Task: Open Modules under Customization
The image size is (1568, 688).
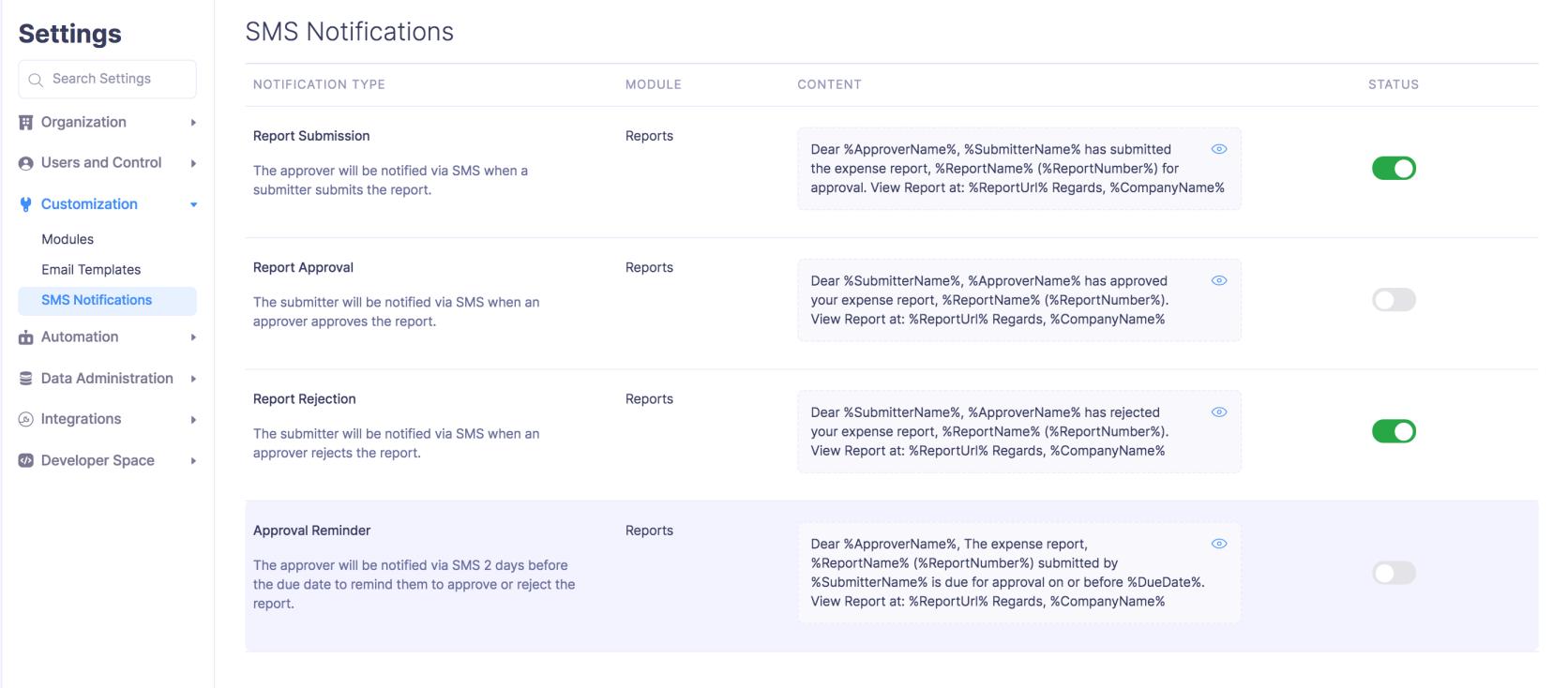Action: tap(68, 240)
